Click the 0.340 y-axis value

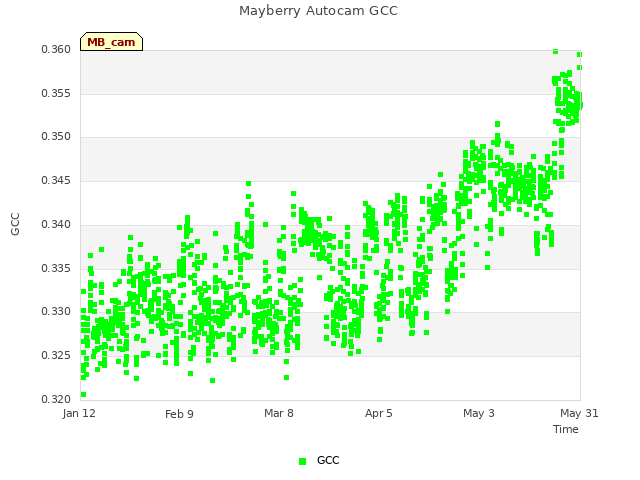(56, 224)
